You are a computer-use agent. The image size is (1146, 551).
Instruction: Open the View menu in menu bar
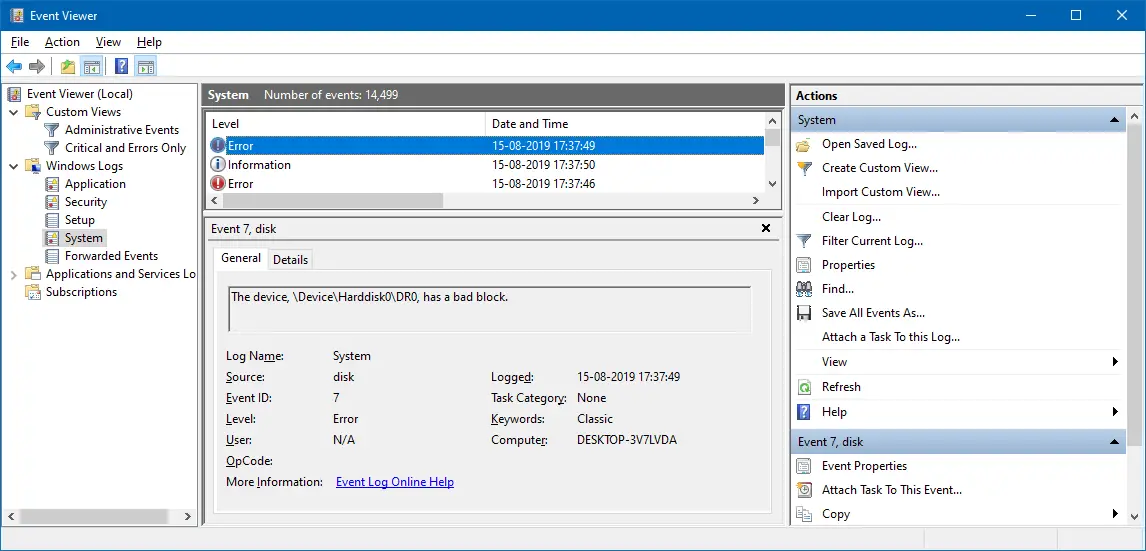108,42
